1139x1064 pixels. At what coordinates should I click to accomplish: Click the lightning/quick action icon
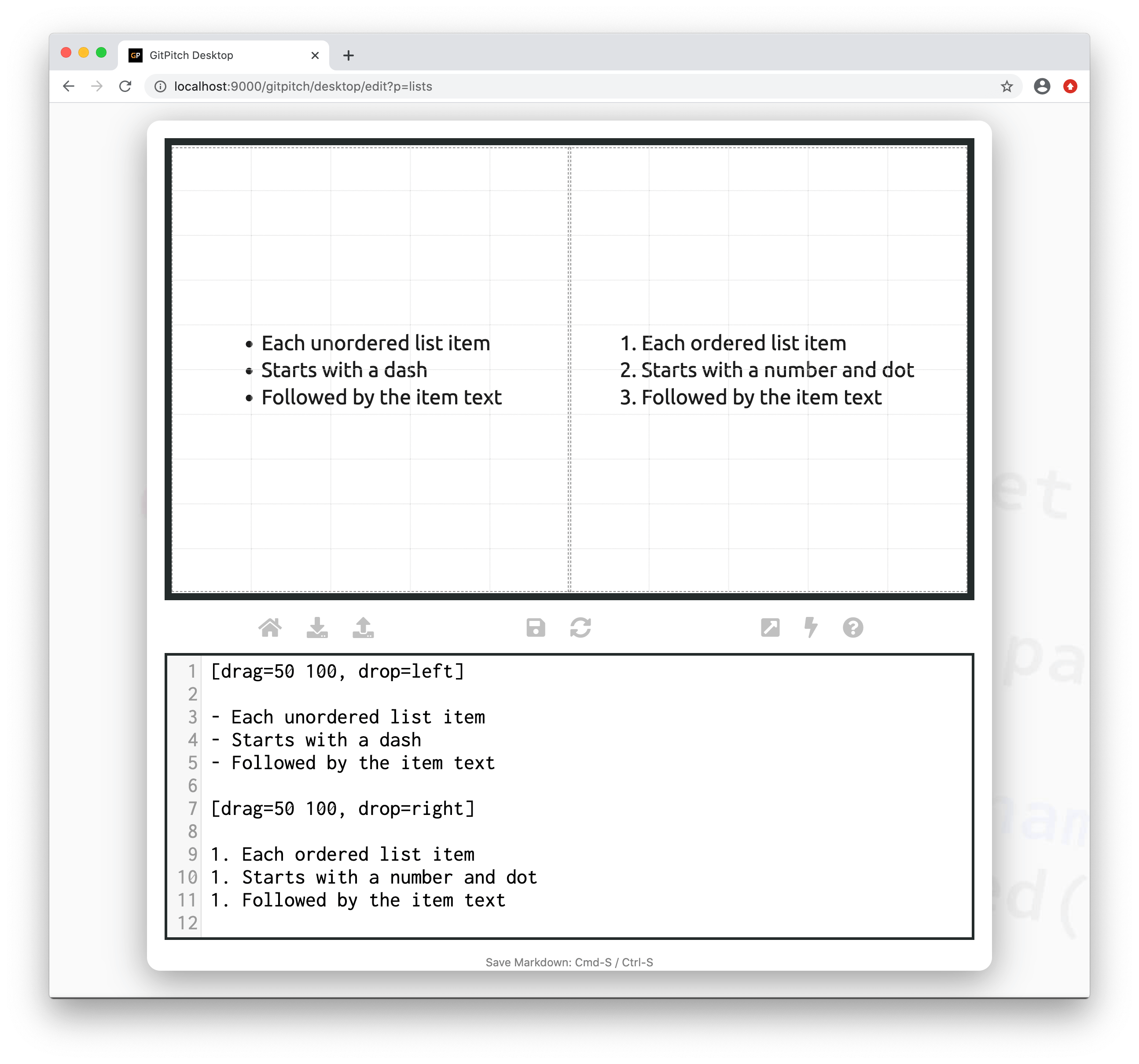pyautogui.click(x=812, y=628)
